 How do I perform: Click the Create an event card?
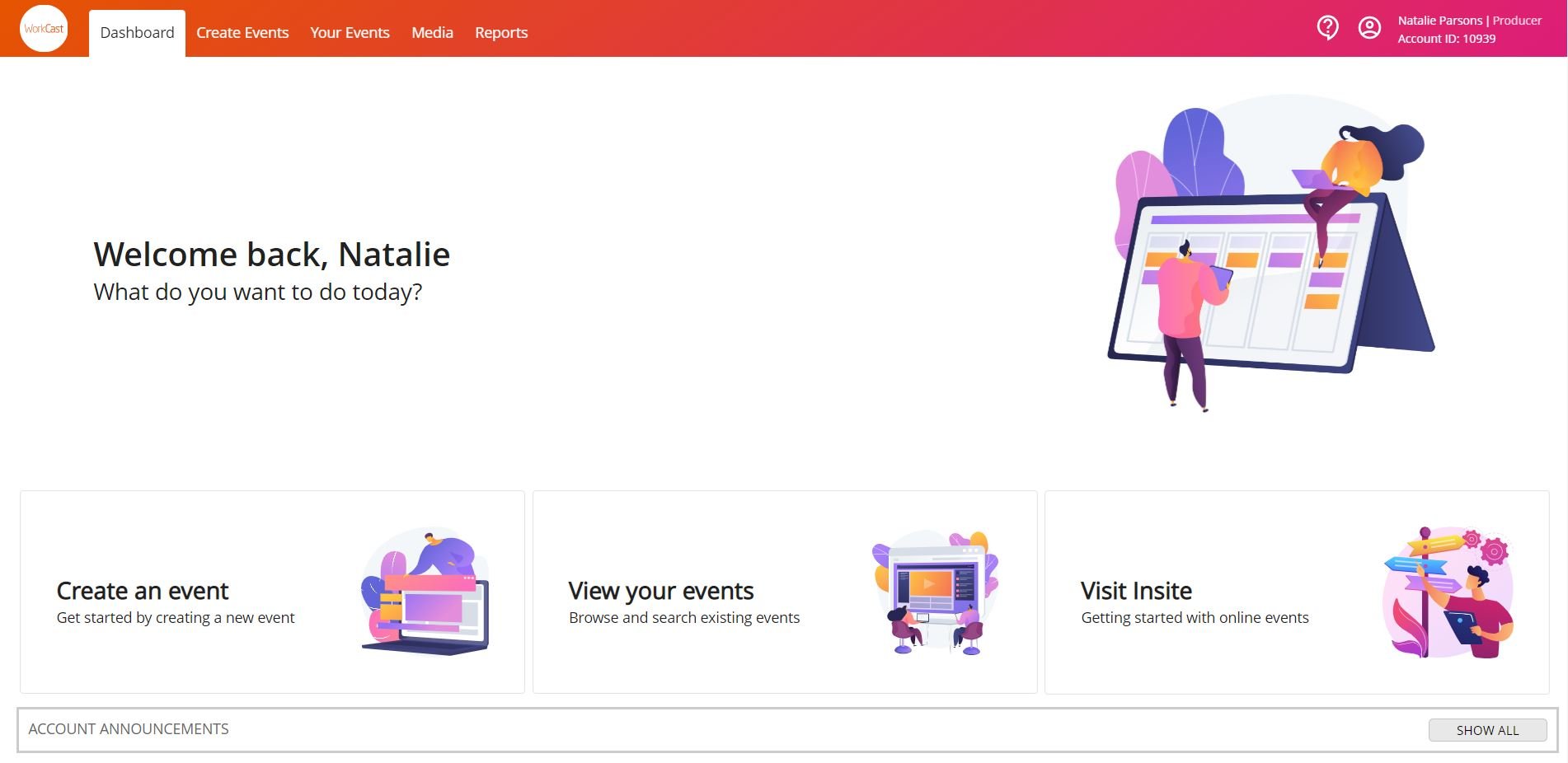[272, 591]
